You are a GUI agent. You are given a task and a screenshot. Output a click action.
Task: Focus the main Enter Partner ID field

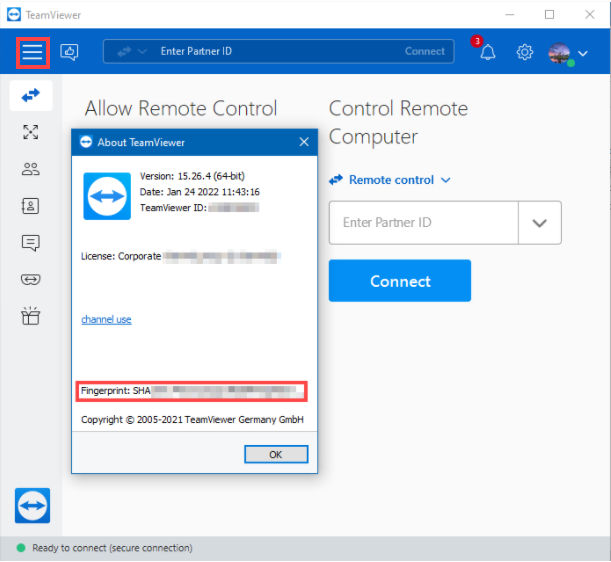[424, 223]
